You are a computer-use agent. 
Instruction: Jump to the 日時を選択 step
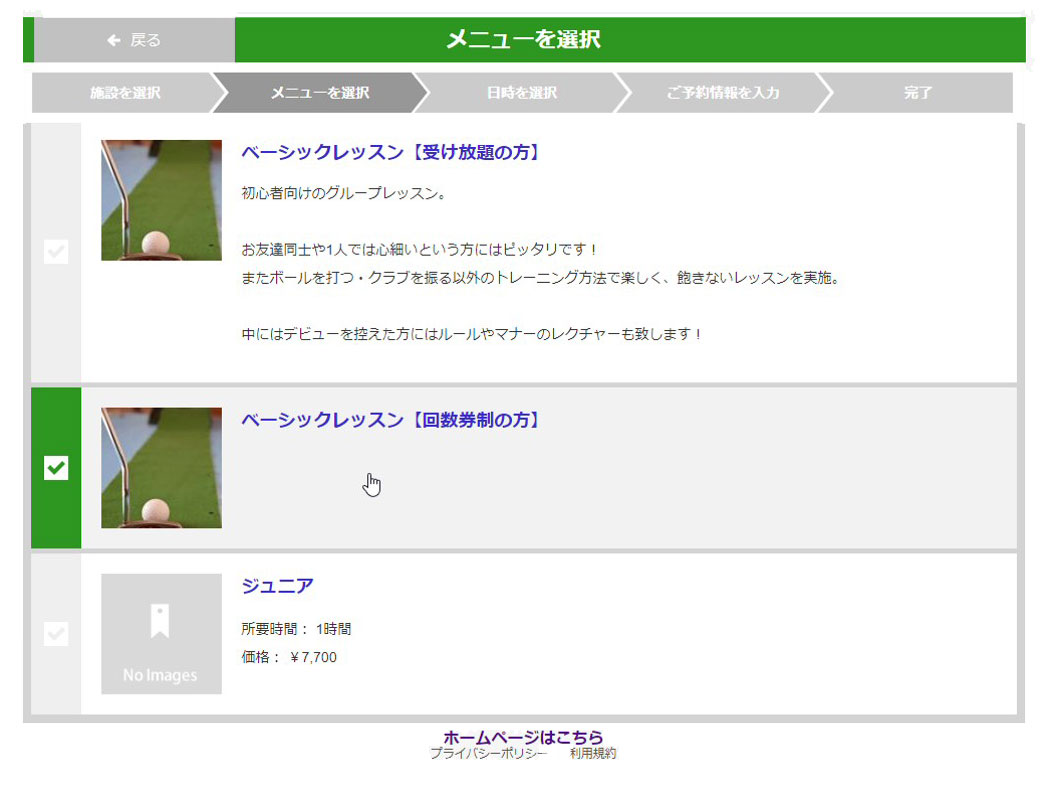(521, 93)
